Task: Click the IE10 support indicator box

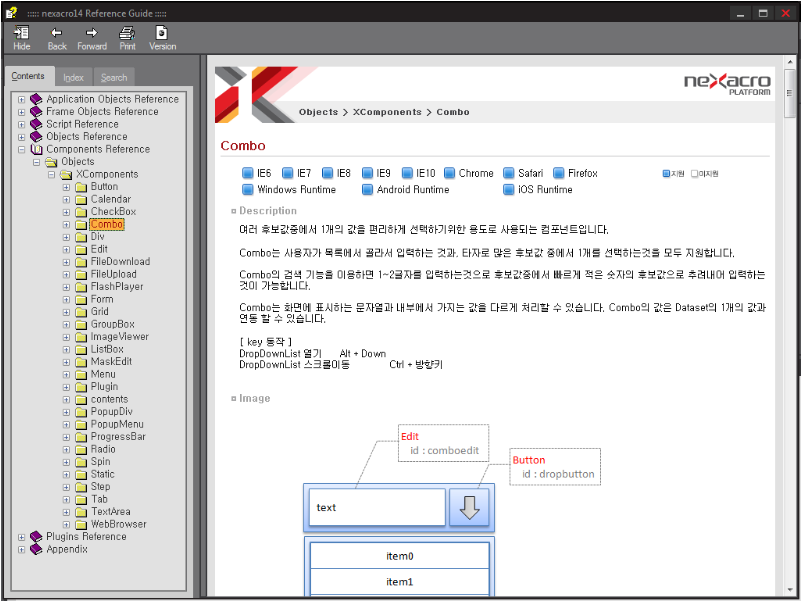Action: click(407, 173)
